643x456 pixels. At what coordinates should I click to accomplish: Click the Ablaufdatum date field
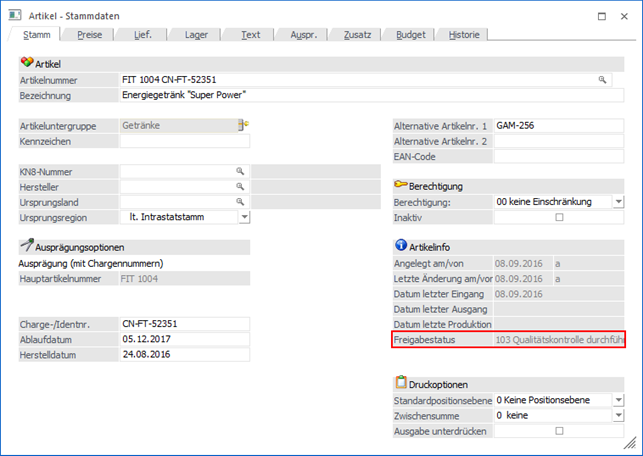(184, 339)
